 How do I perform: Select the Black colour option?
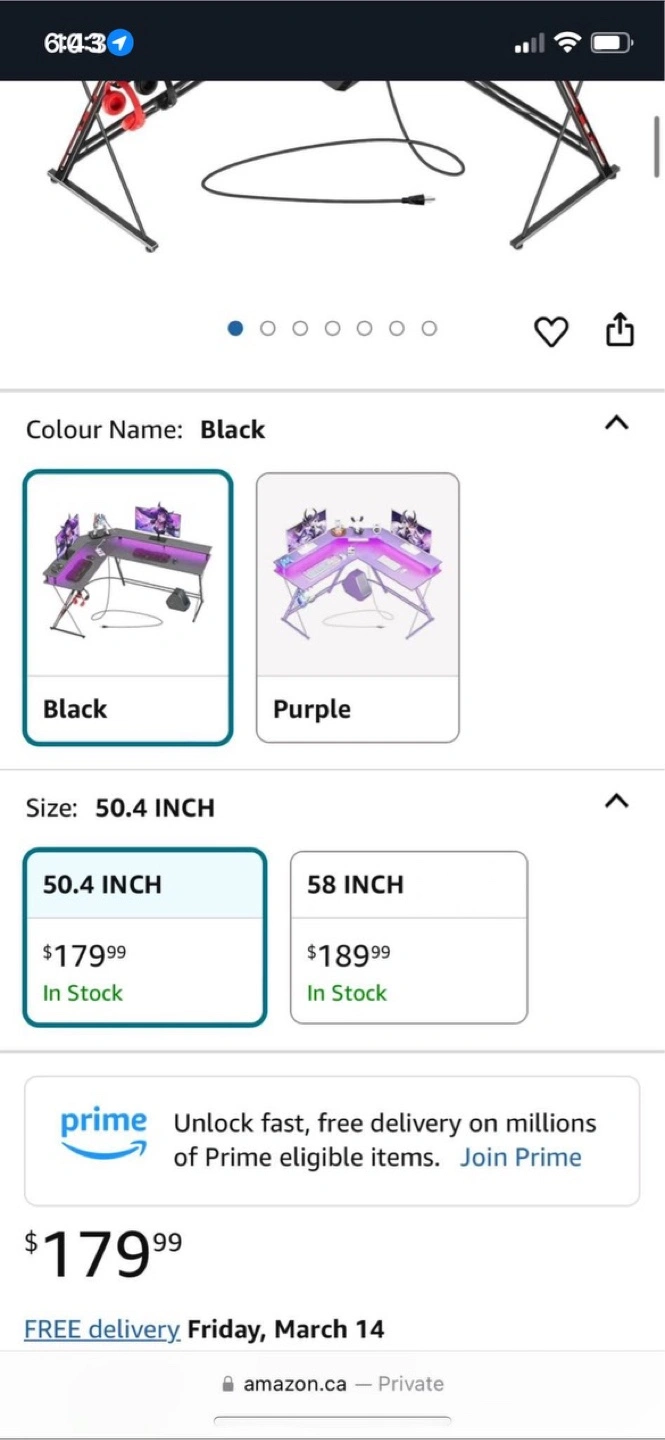pyautogui.click(x=128, y=608)
